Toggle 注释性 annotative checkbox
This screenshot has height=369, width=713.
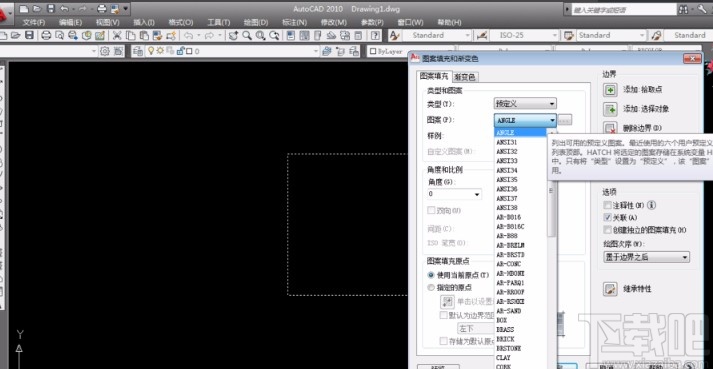(607, 205)
